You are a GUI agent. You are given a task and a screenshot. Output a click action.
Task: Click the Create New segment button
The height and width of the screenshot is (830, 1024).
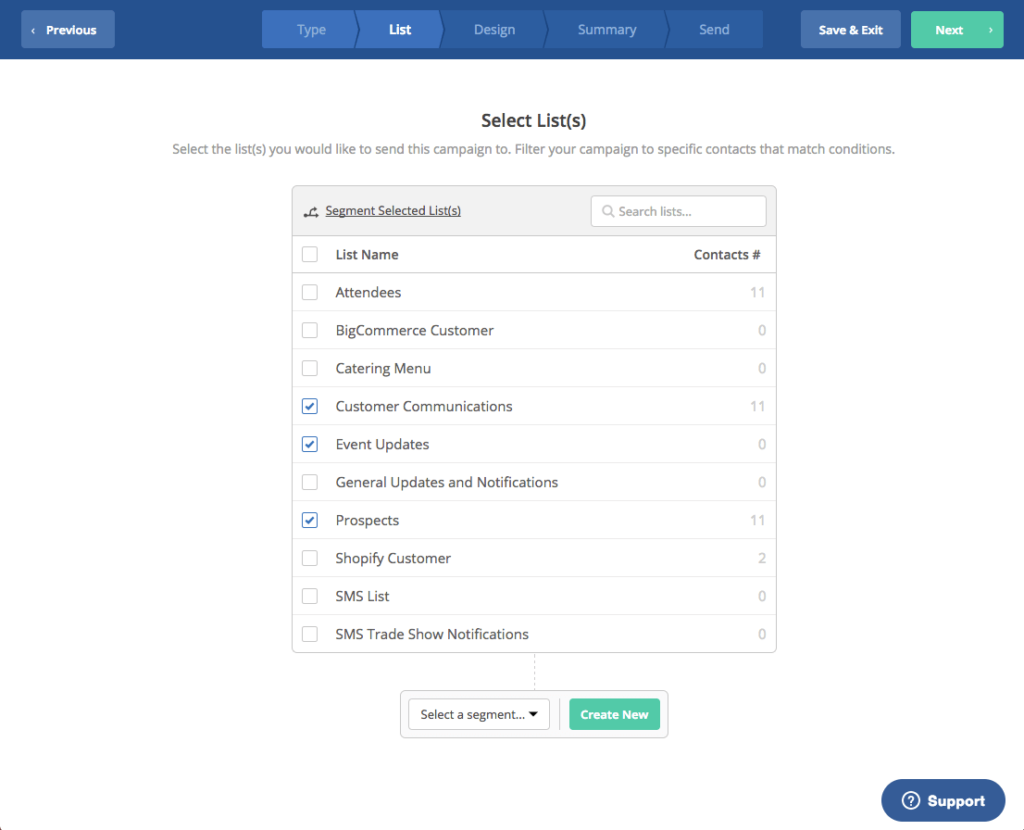(x=614, y=714)
